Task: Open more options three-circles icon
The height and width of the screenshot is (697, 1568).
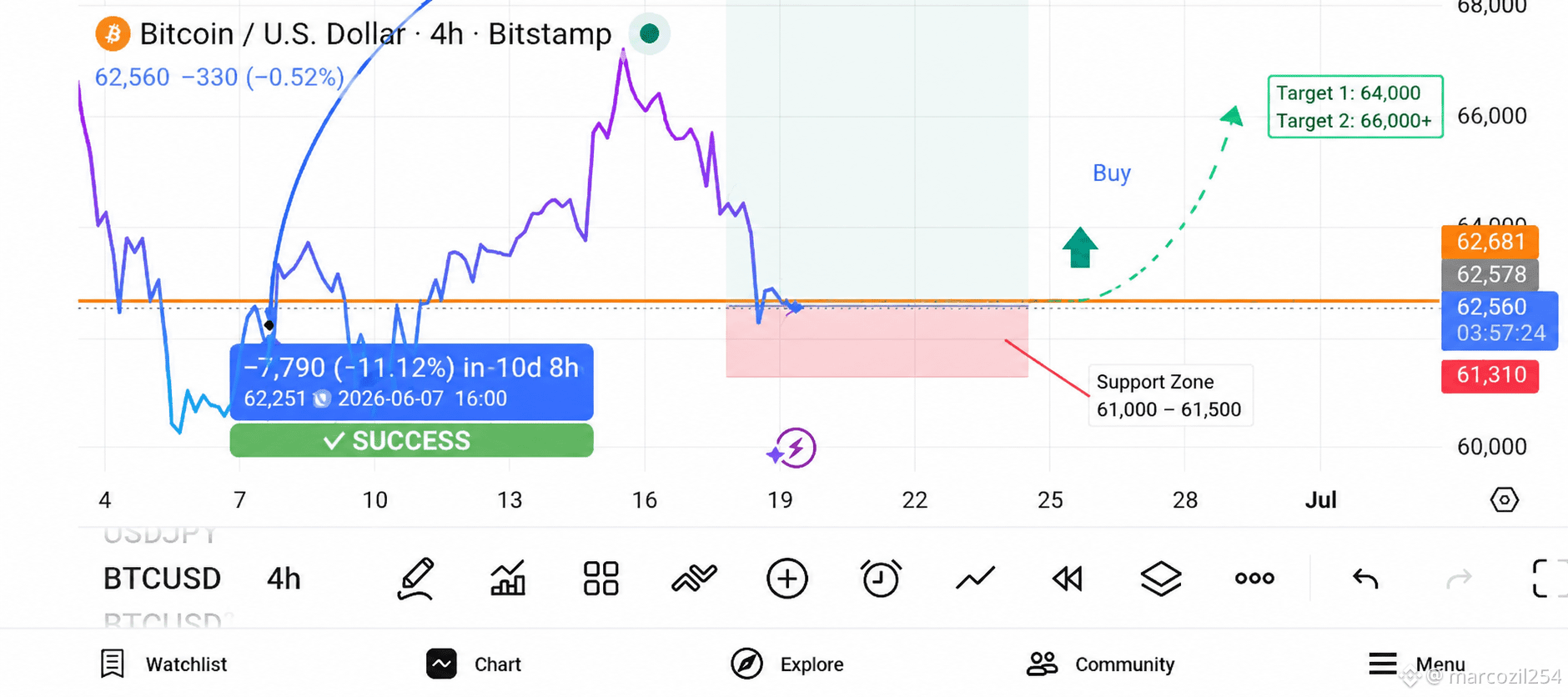Action: 1254,578
